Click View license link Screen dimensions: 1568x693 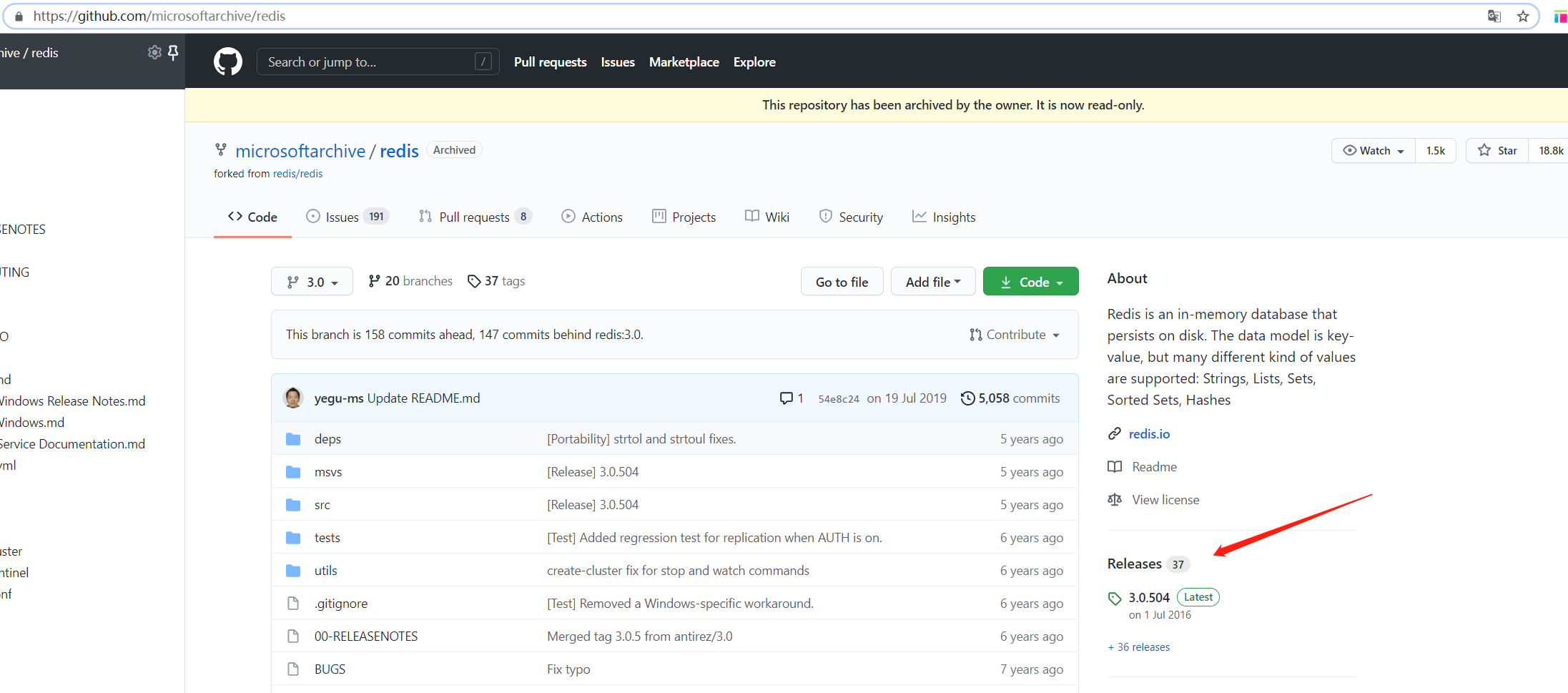click(x=1165, y=499)
